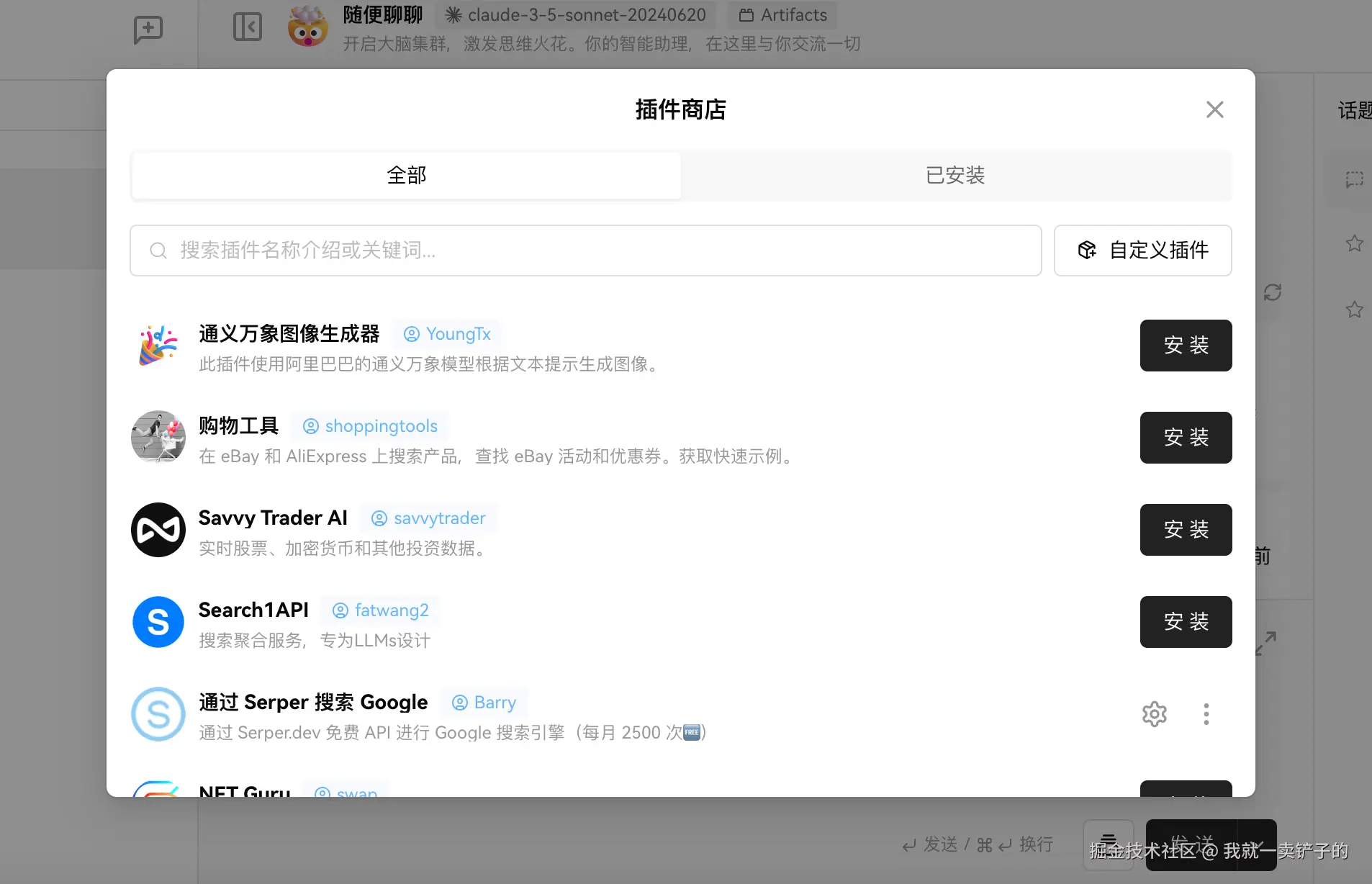Image resolution: width=1372 pixels, height=884 pixels.
Task: Click description 搜索聚合服务，专为LLMs设计
Action: (315, 641)
